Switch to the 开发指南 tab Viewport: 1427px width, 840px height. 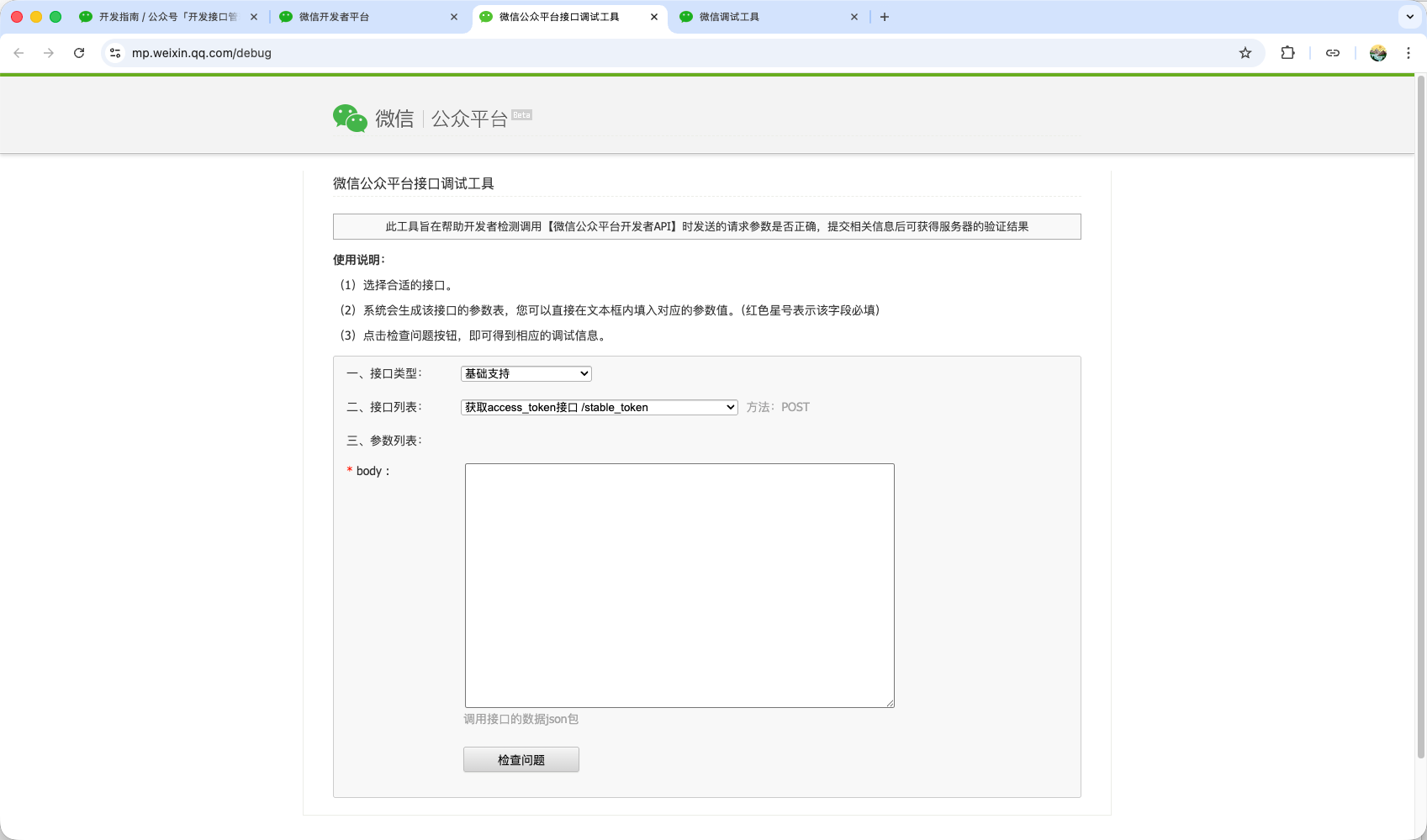click(168, 17)
